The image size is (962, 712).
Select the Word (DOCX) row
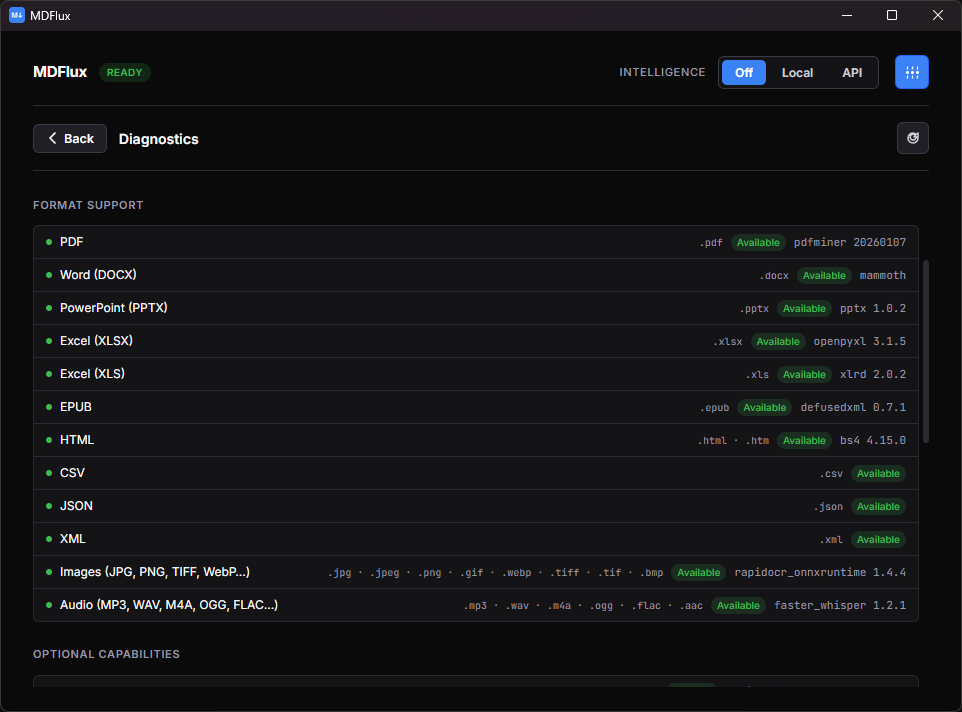tap(476, 275)
